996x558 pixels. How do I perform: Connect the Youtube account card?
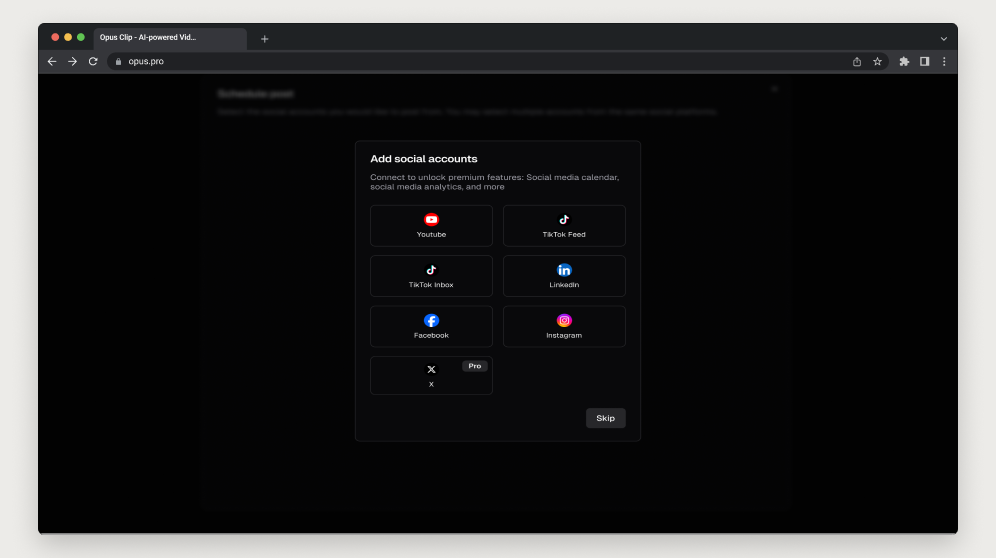[431, 226]
